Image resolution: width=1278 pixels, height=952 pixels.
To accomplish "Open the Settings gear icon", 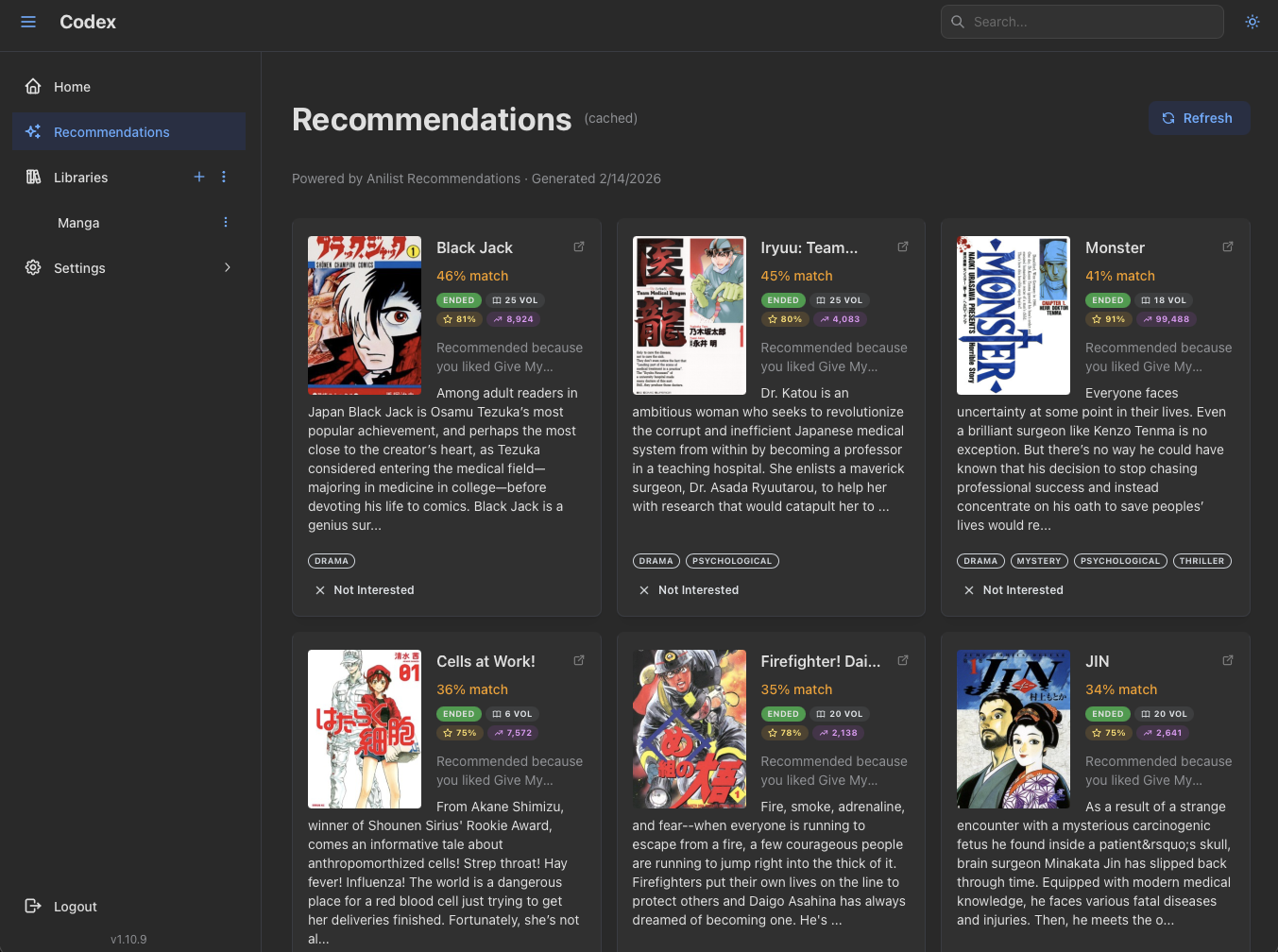I will tap(32, 267).
